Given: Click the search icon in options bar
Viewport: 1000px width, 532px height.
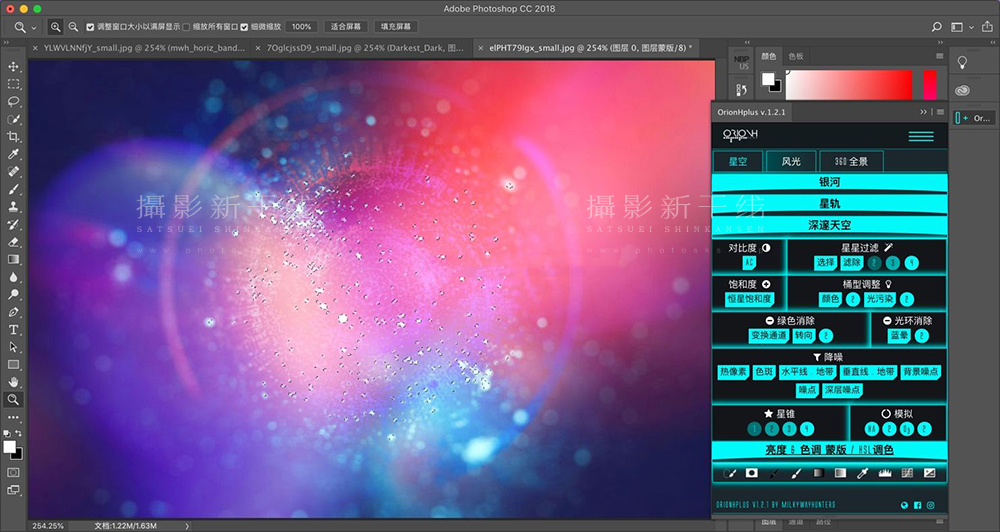Looking at the screenshot, I should point(937,27).
